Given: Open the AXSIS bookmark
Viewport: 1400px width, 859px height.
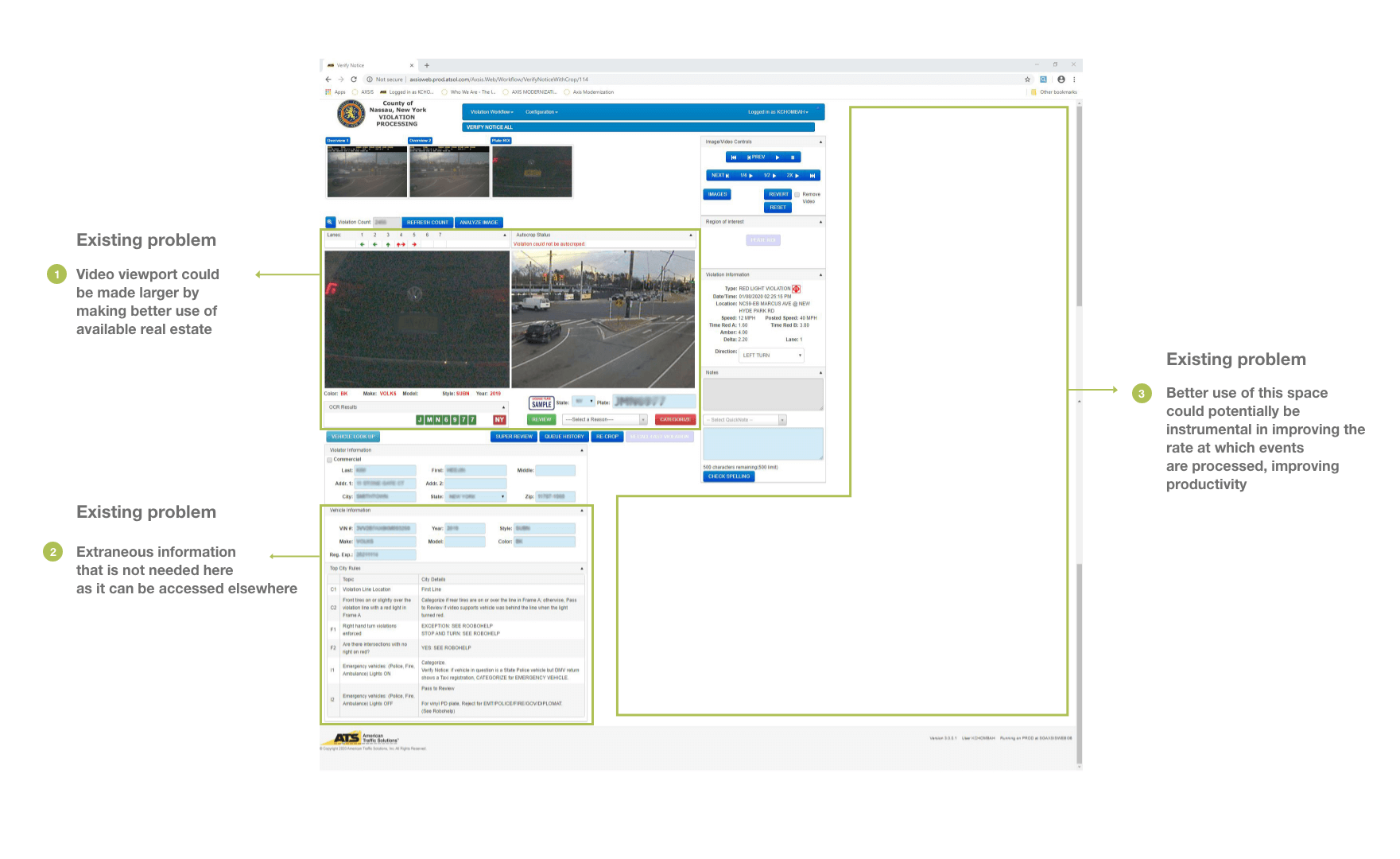Looking at the screenshot, I should click(363, 92).
